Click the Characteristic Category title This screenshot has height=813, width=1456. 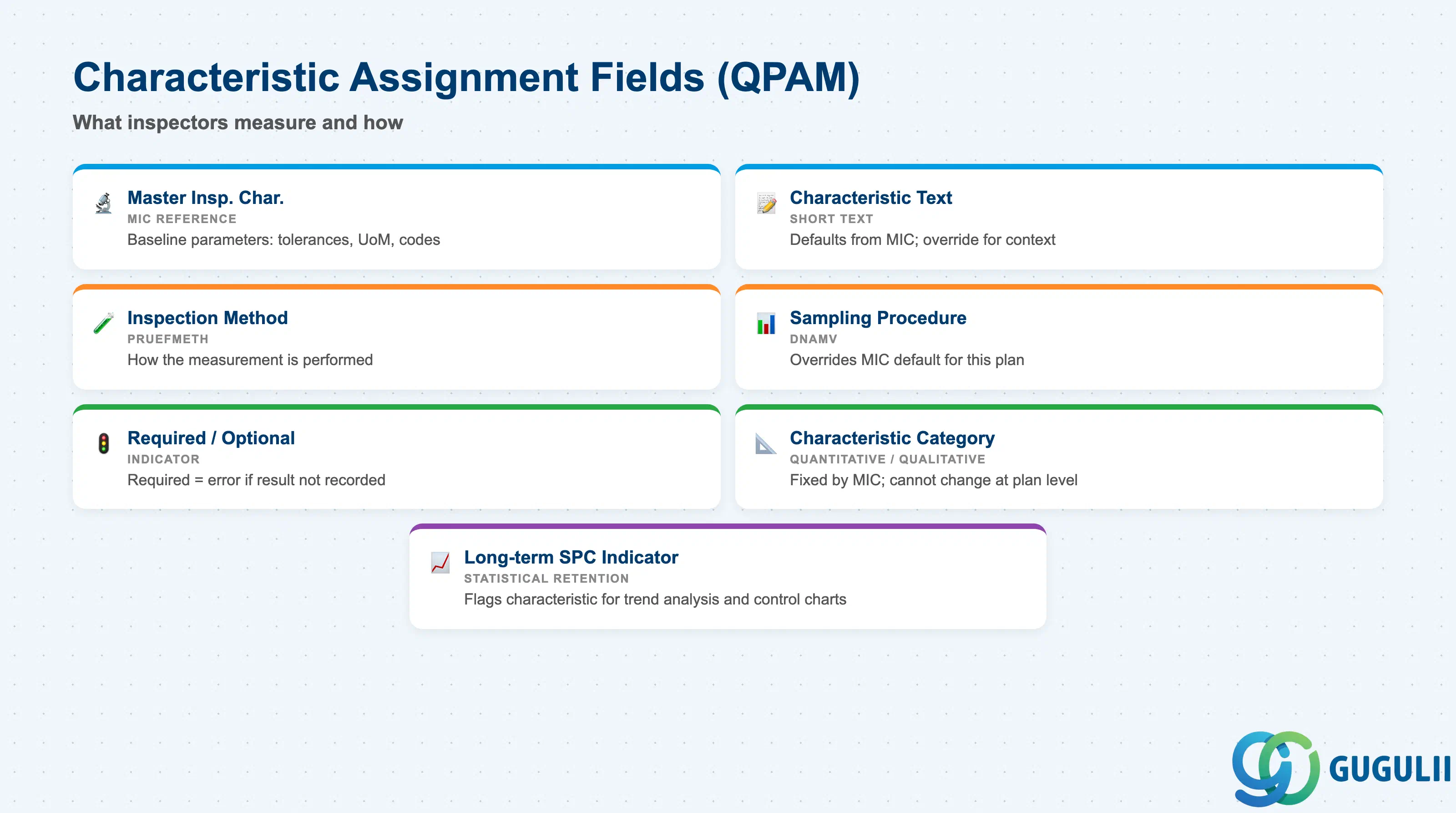[892, 438]
